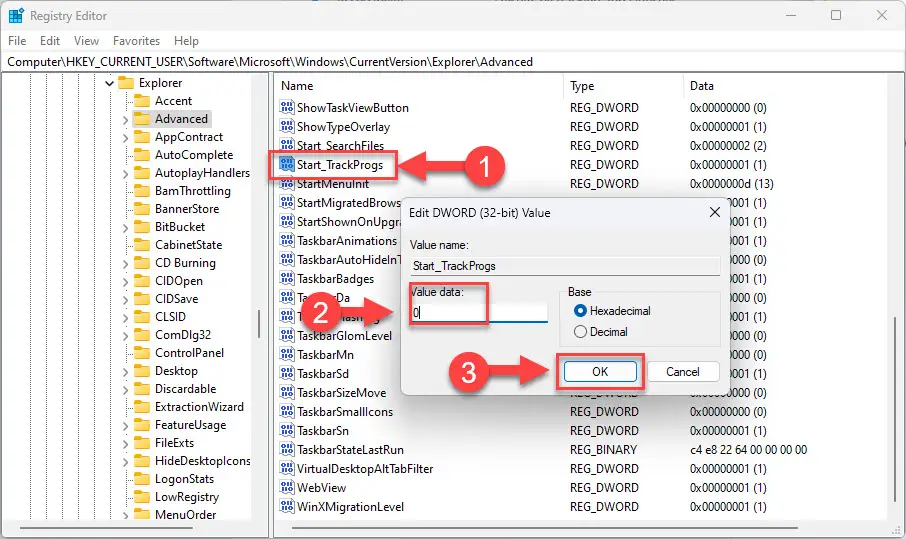Click the TaskbarSizeMove value icon
906x539 pixels.
[x=287, y=393]
